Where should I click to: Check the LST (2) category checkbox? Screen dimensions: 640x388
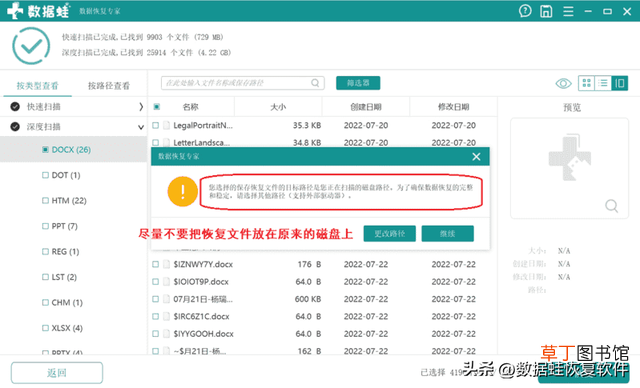[45, 277]
